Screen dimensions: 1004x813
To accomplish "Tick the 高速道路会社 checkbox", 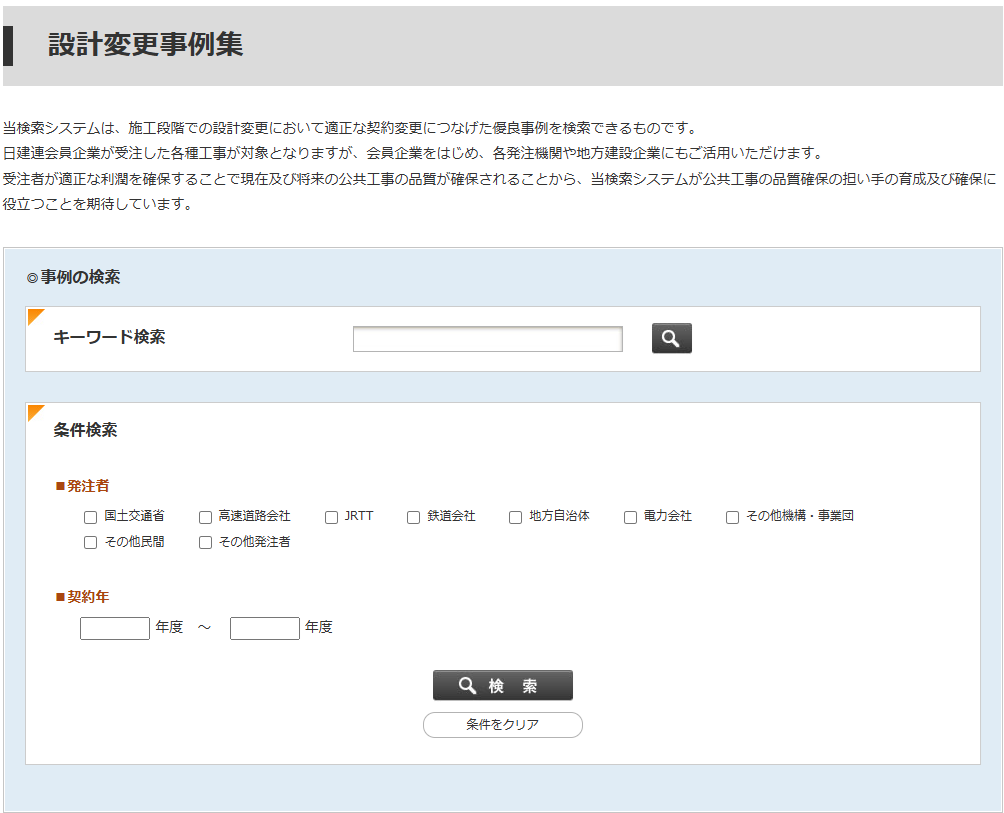I will tap(205, 517).
